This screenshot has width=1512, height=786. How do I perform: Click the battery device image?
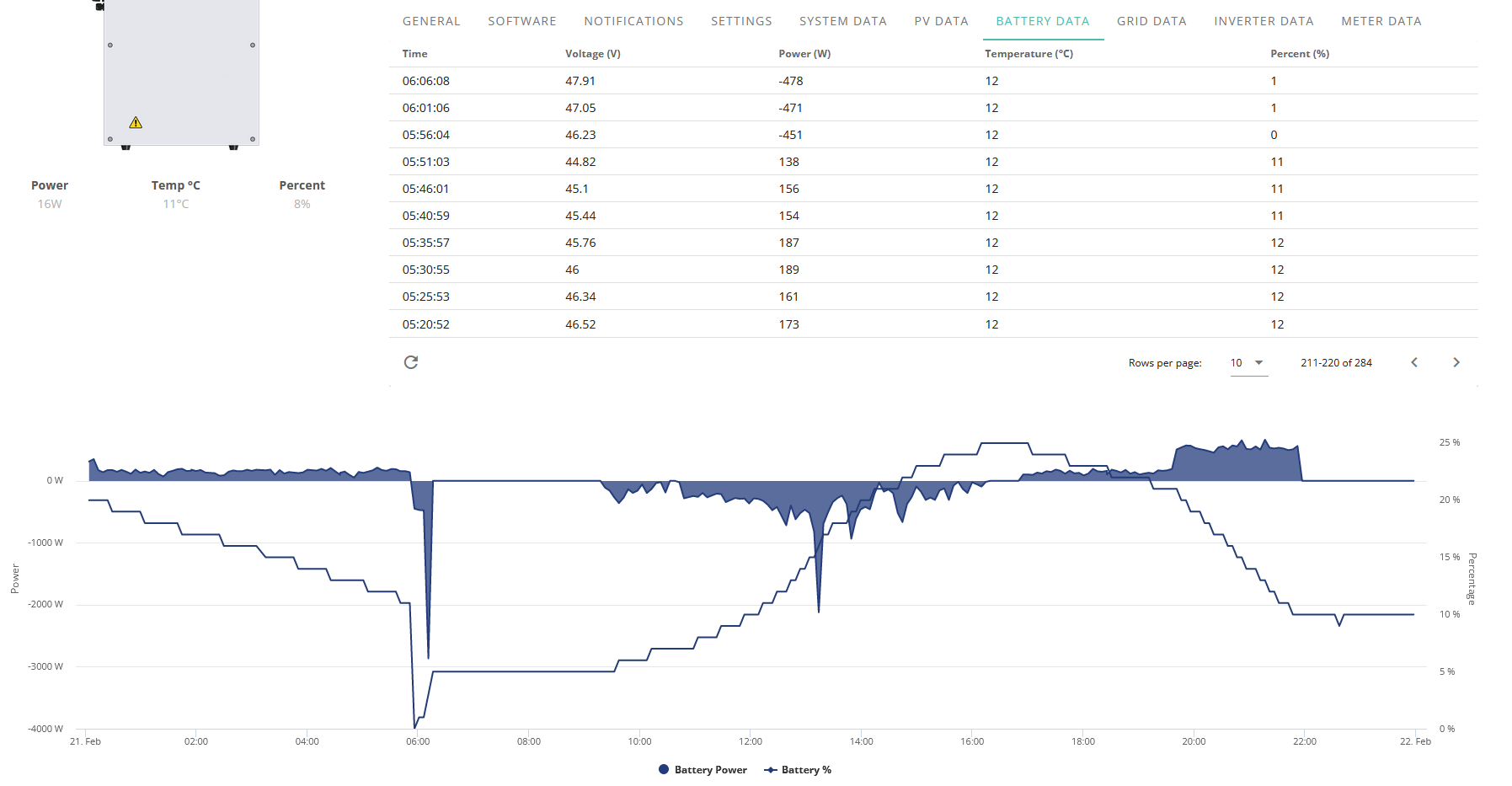(181, 73)
